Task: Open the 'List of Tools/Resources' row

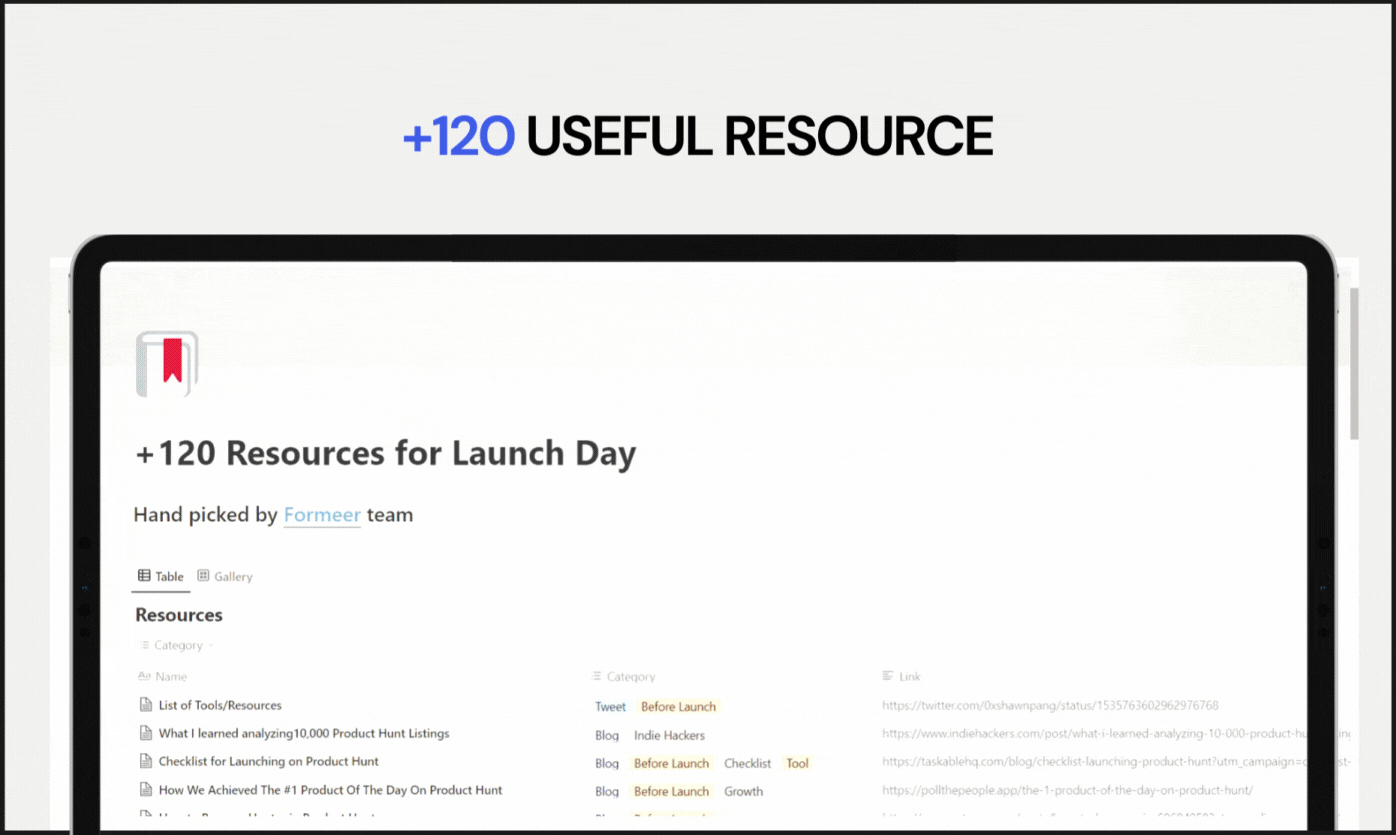Action: tap(220, 705)
